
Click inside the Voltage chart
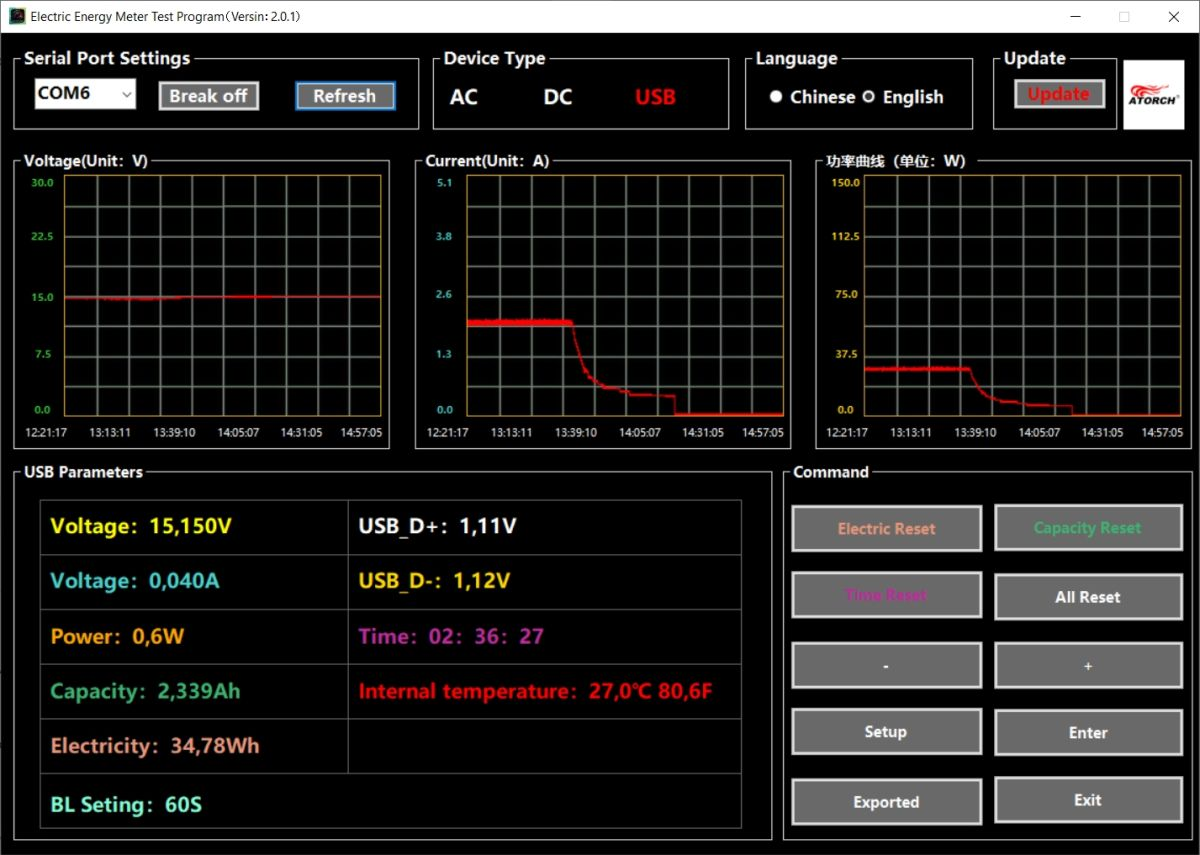222,296
